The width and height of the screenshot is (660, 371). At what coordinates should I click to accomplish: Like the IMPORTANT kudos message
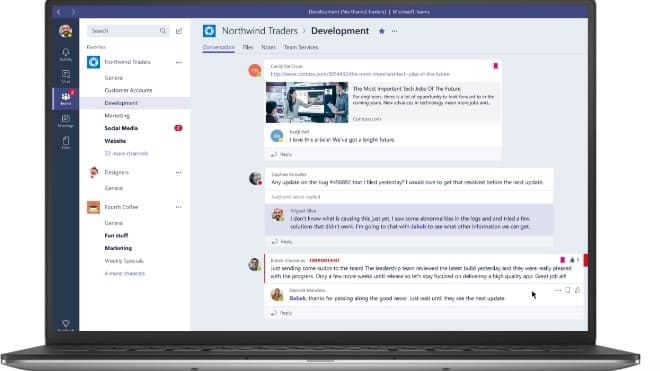click(x=572, y=260)
